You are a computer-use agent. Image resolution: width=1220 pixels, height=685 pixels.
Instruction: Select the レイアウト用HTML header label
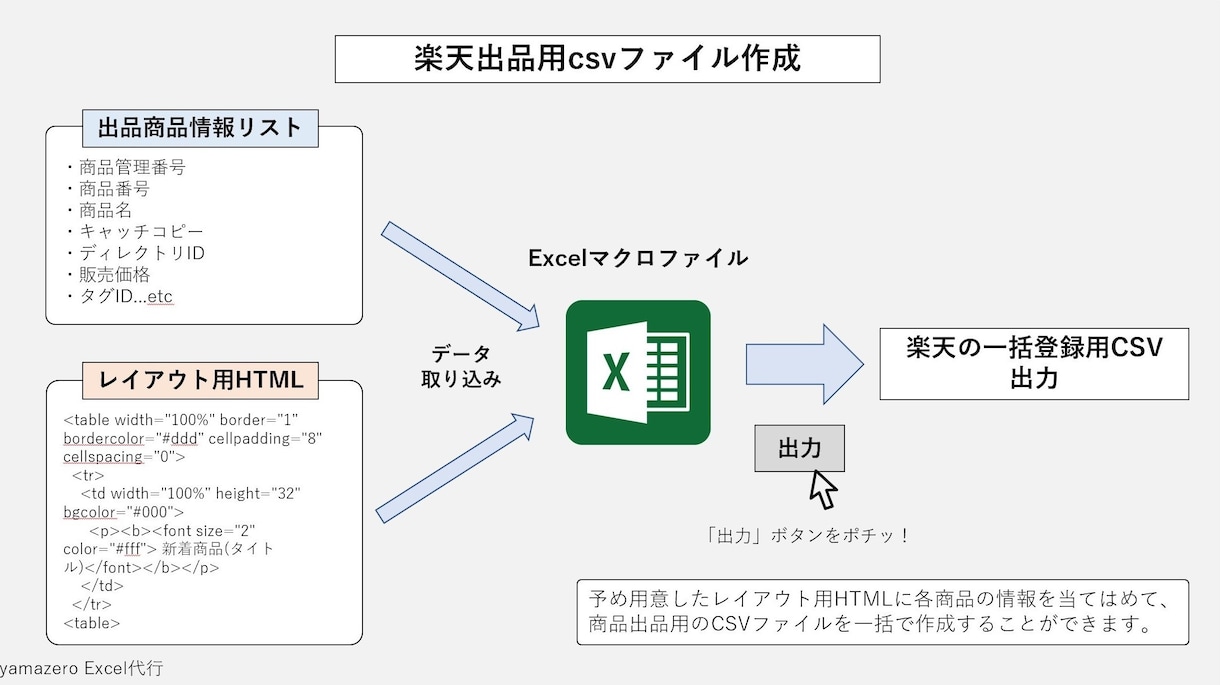[200, 380]
